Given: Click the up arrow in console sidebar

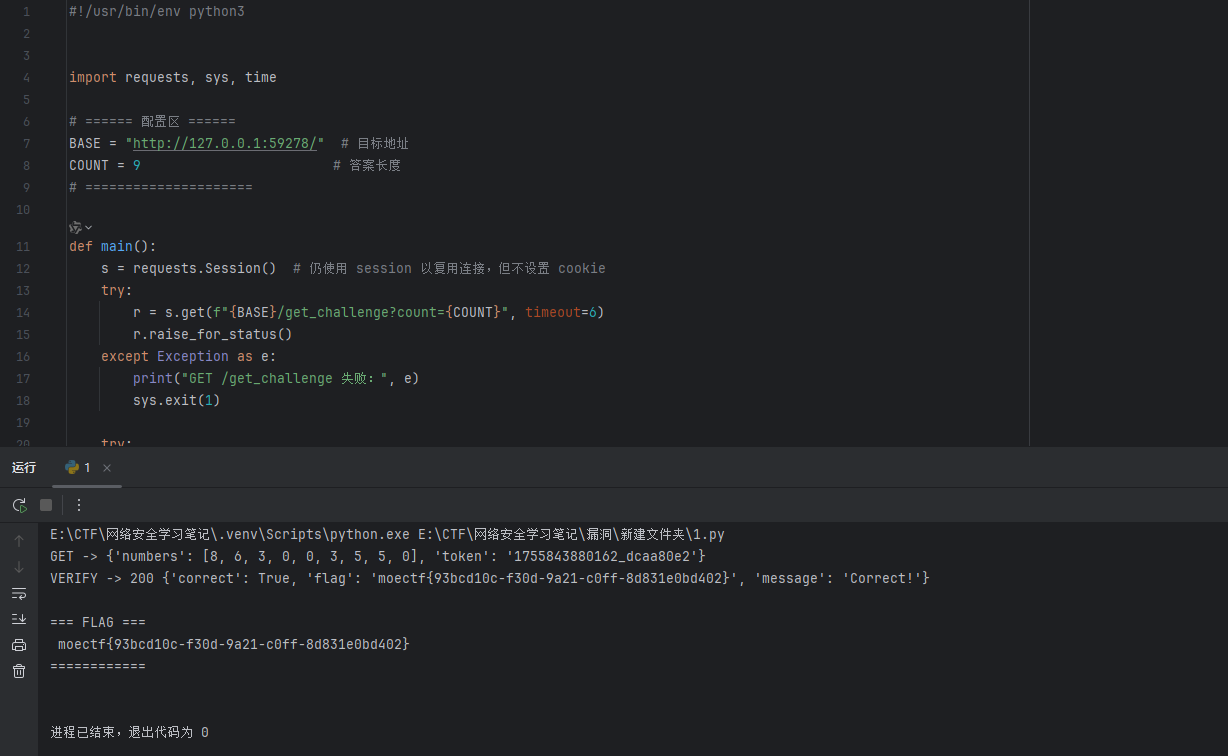Looking at the screenshot, I should point(19,541).
